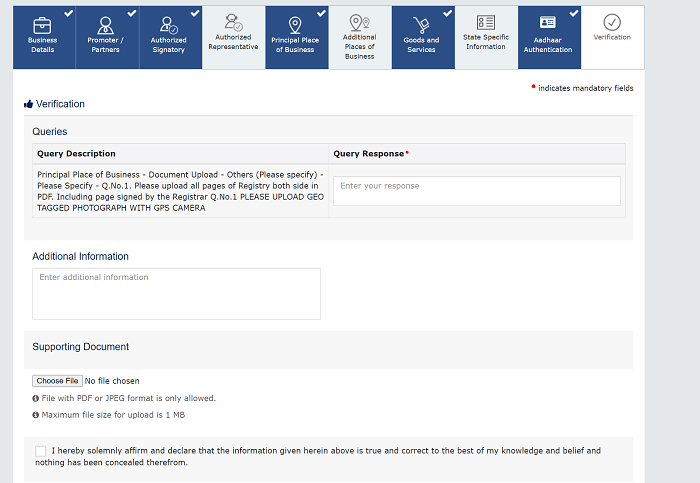The height and width of the screenshot is (483, 700).
Task: Click the PDF or JPEG format info icon
Action: click(36, 398)
